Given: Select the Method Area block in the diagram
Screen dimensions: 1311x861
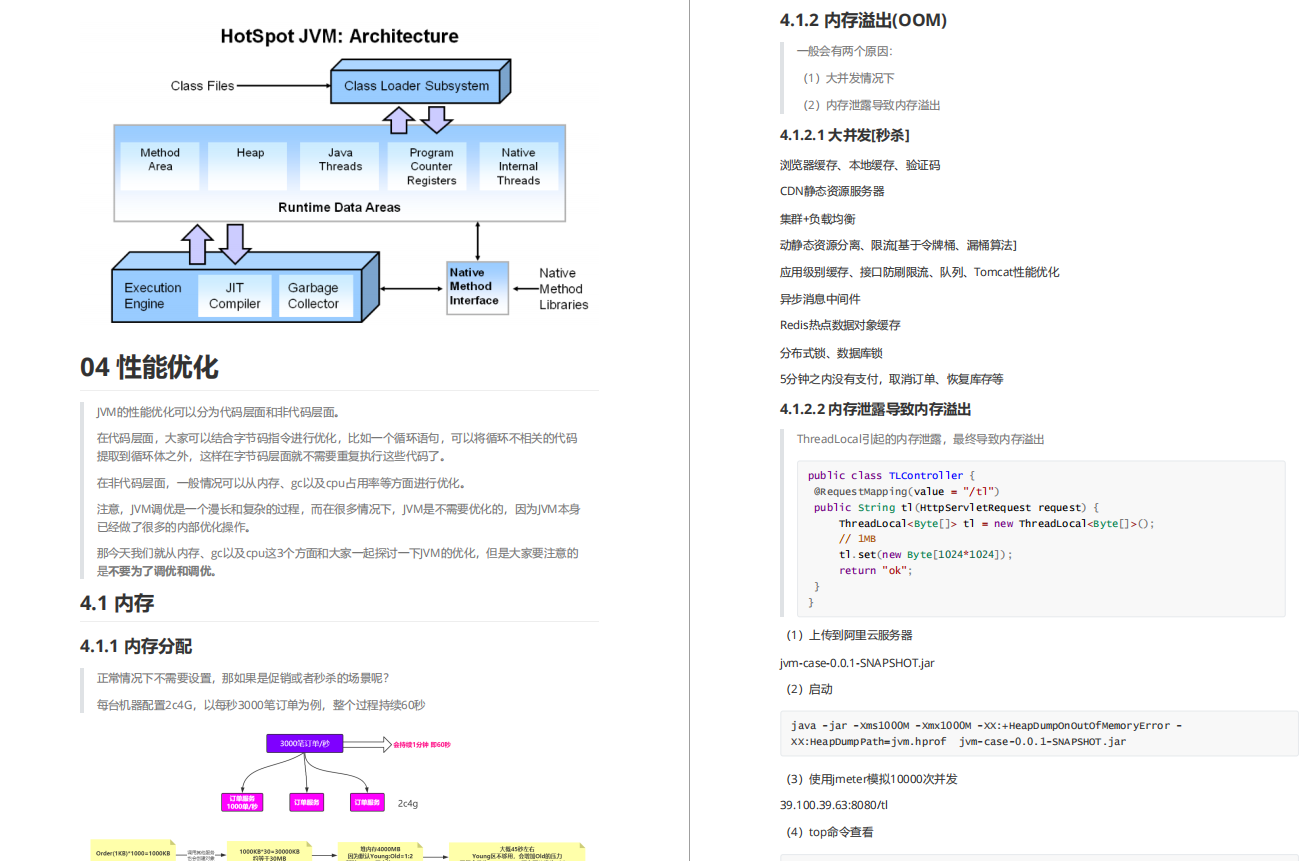Looking at the screenshot, I should click(x=158, y=164).
